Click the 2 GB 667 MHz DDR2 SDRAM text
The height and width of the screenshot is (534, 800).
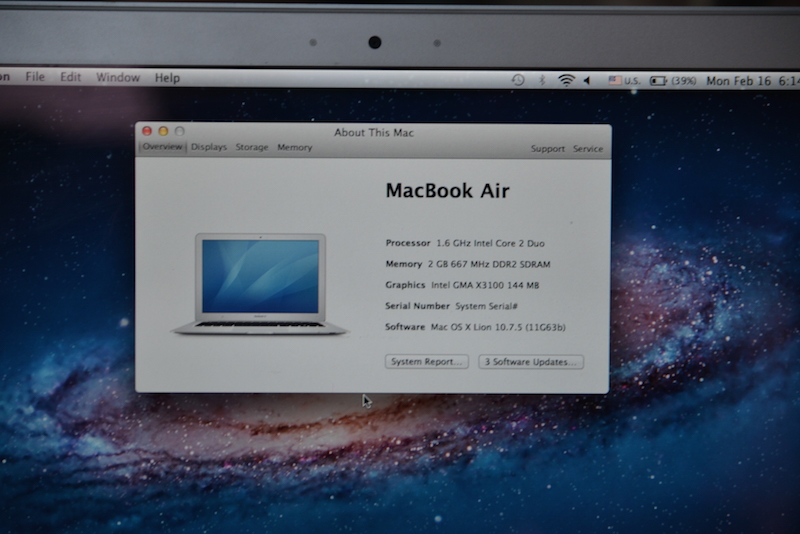coord(489,264)
